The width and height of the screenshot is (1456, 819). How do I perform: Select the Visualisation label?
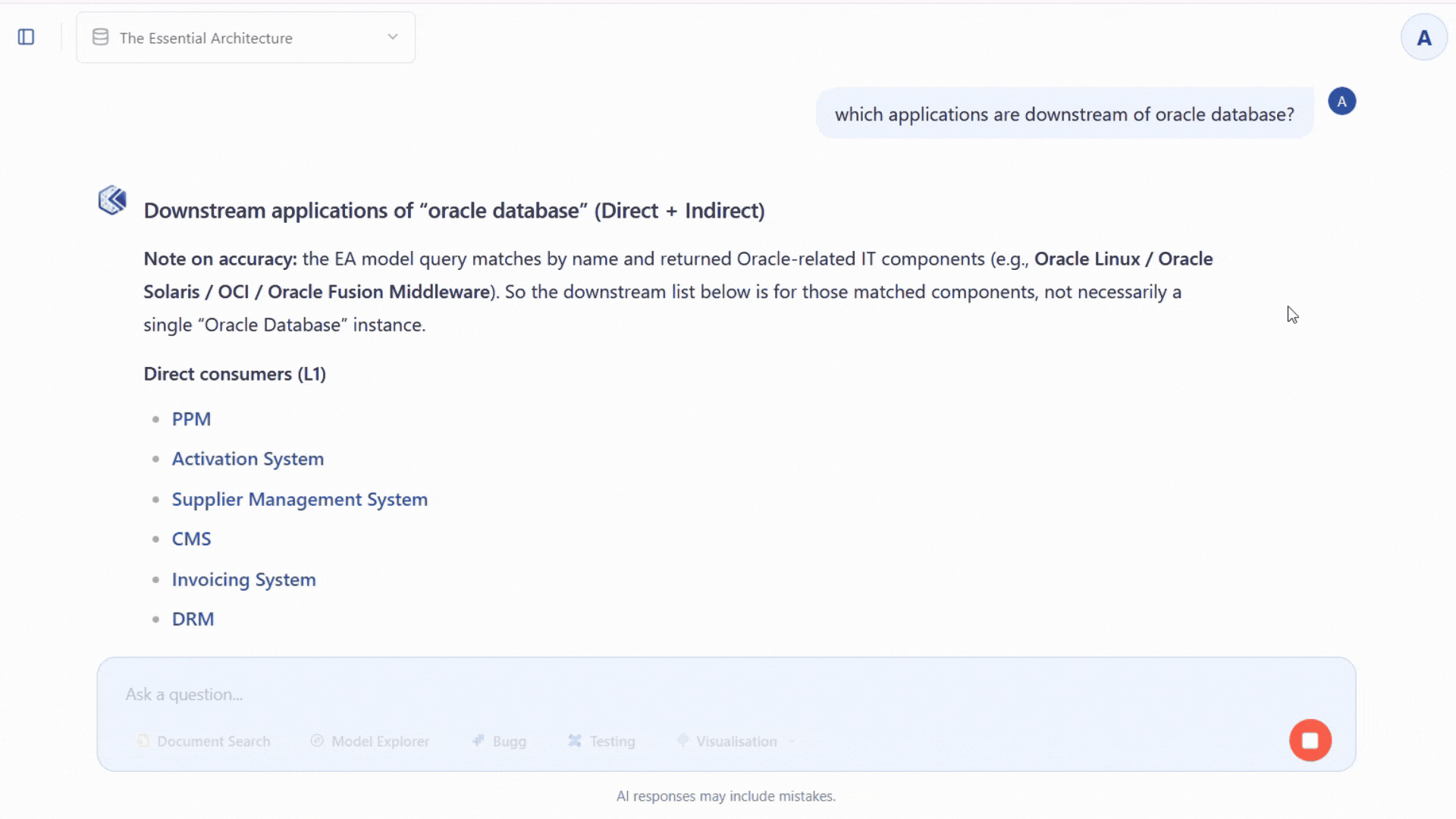736,742
